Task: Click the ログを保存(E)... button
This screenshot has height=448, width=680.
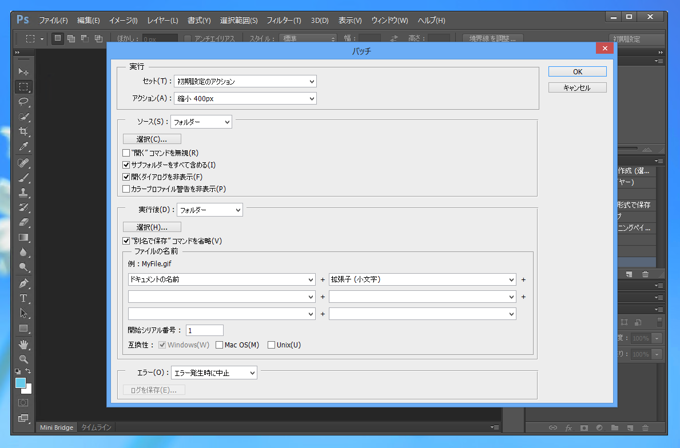Action: pos(154,390)
